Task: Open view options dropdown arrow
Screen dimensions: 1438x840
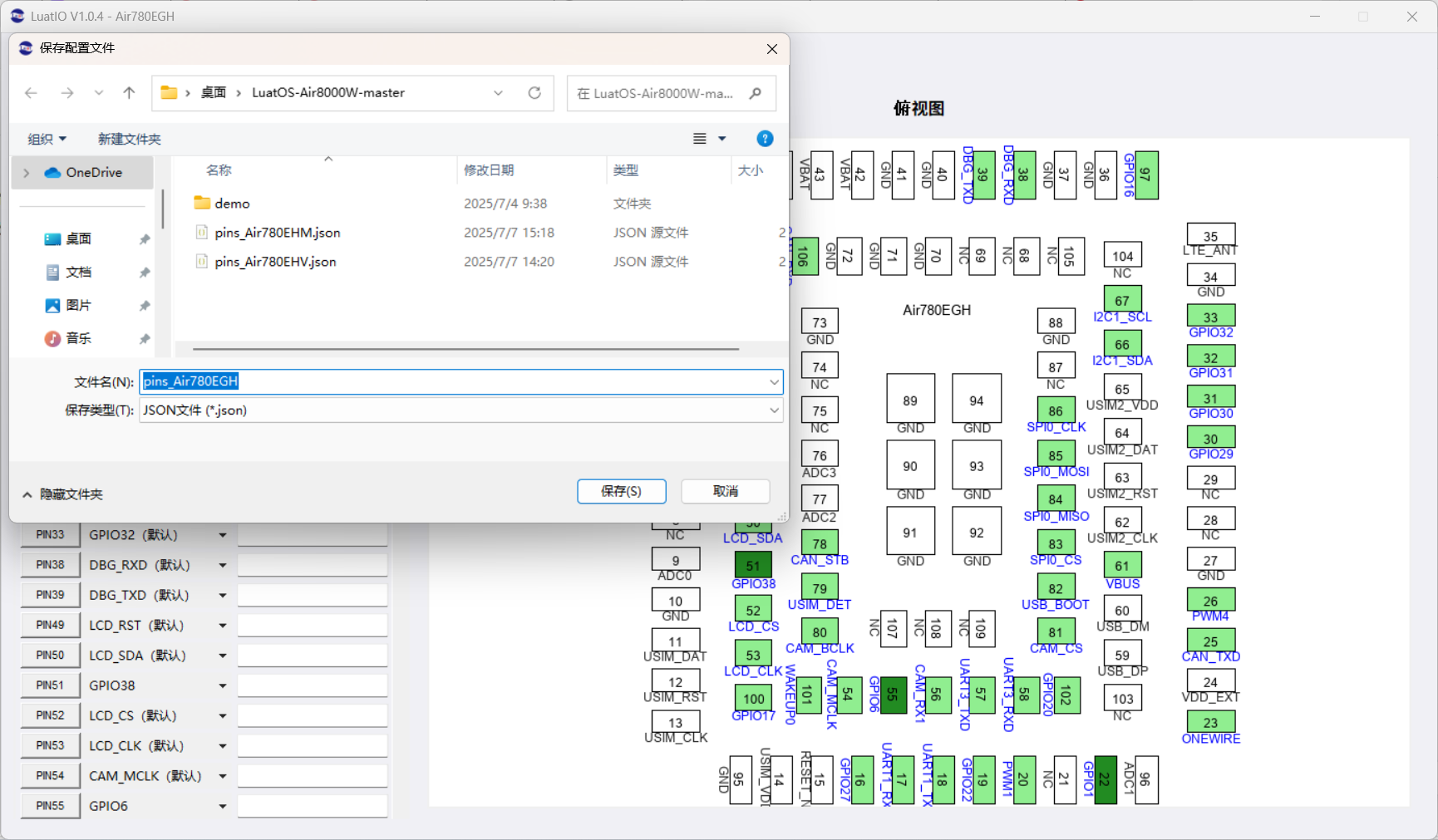Action: point(722,139)
